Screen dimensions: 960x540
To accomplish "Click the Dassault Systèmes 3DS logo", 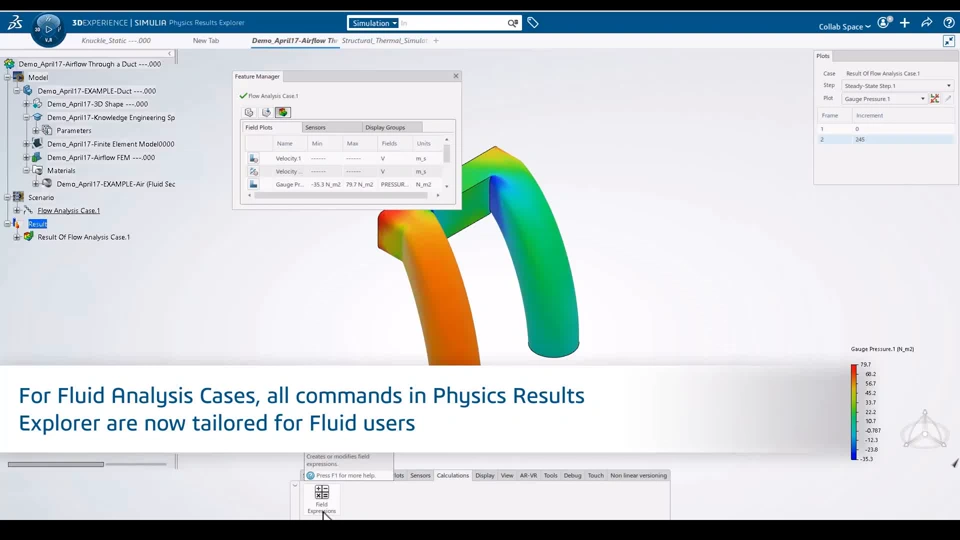I will tap(15, 23).
